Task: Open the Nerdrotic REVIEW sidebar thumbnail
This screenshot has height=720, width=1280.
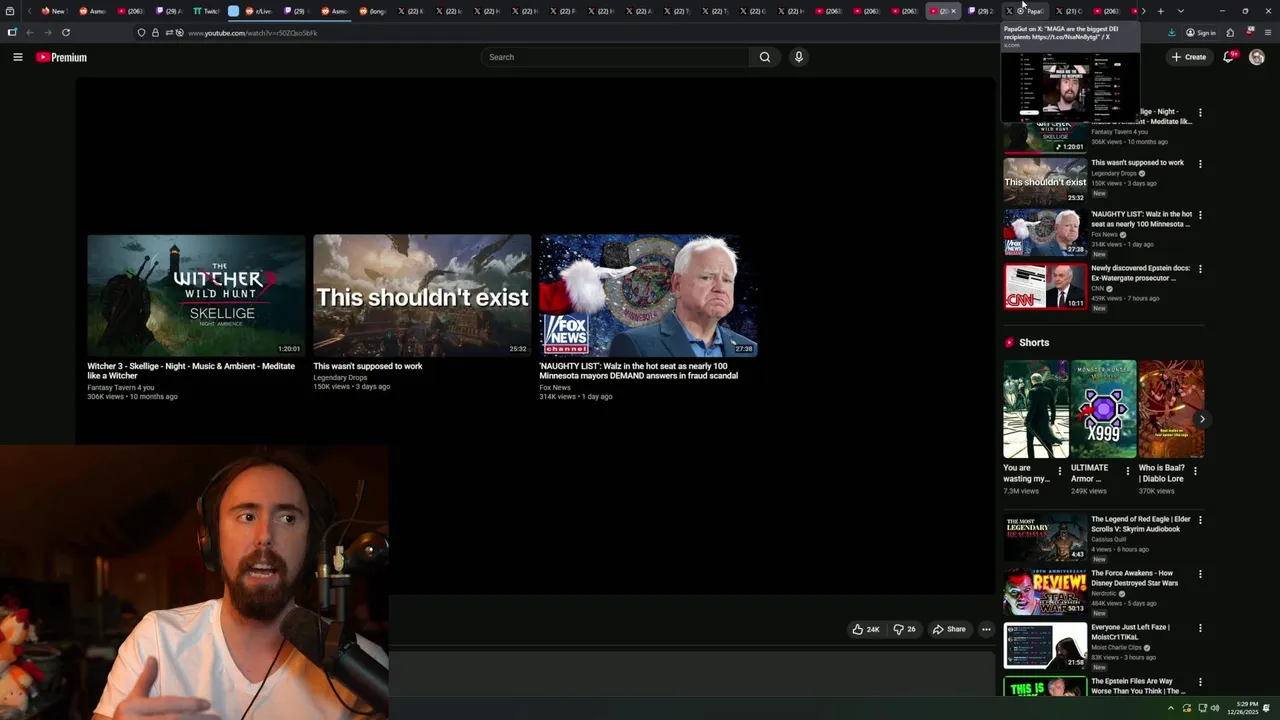Action: (1045, 591)
